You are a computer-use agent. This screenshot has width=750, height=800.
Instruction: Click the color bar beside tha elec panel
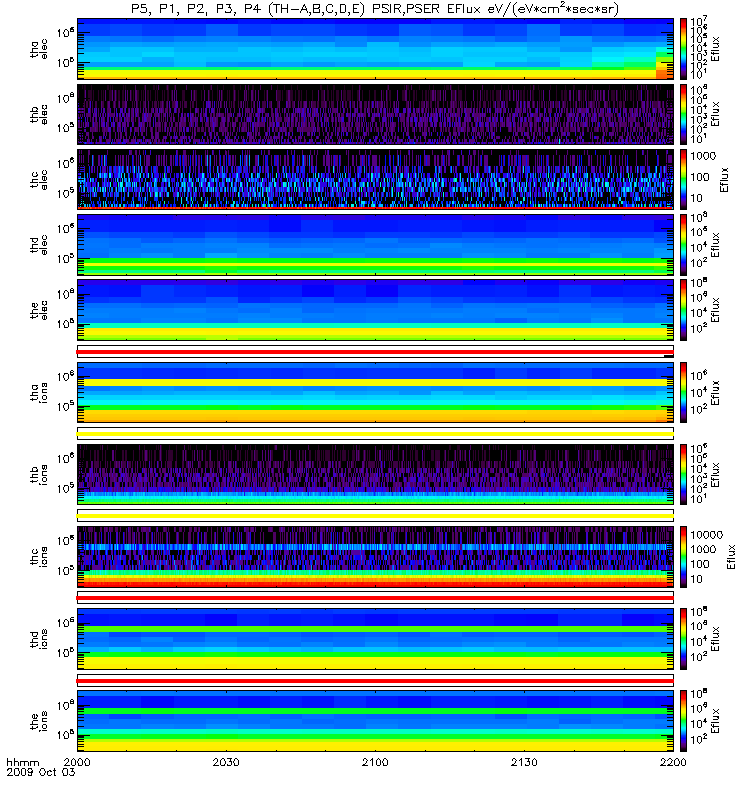pos(683,49)
